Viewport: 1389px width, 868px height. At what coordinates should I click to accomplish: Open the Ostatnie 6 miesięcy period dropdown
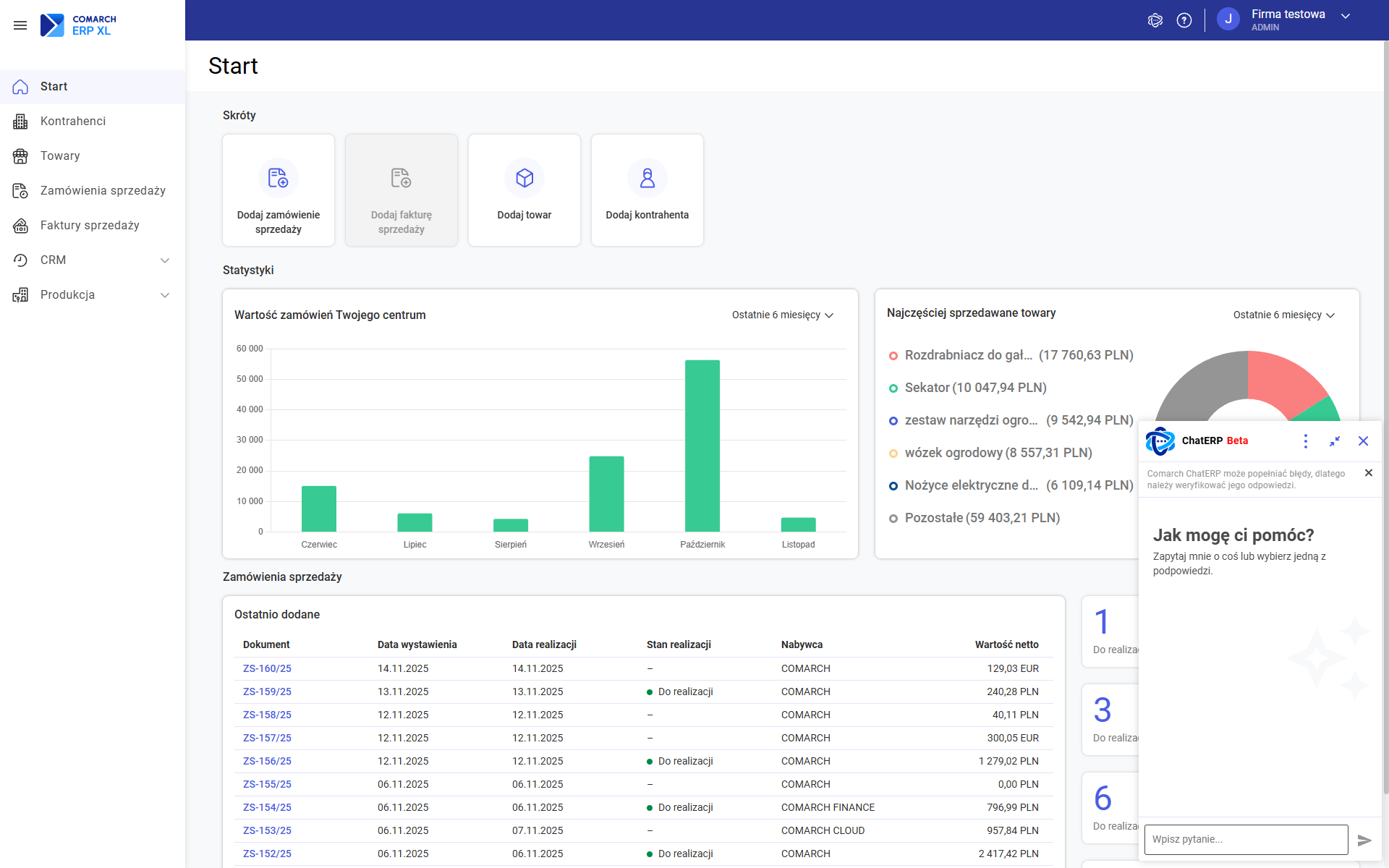pyautogui.click(x=782, y=315)
